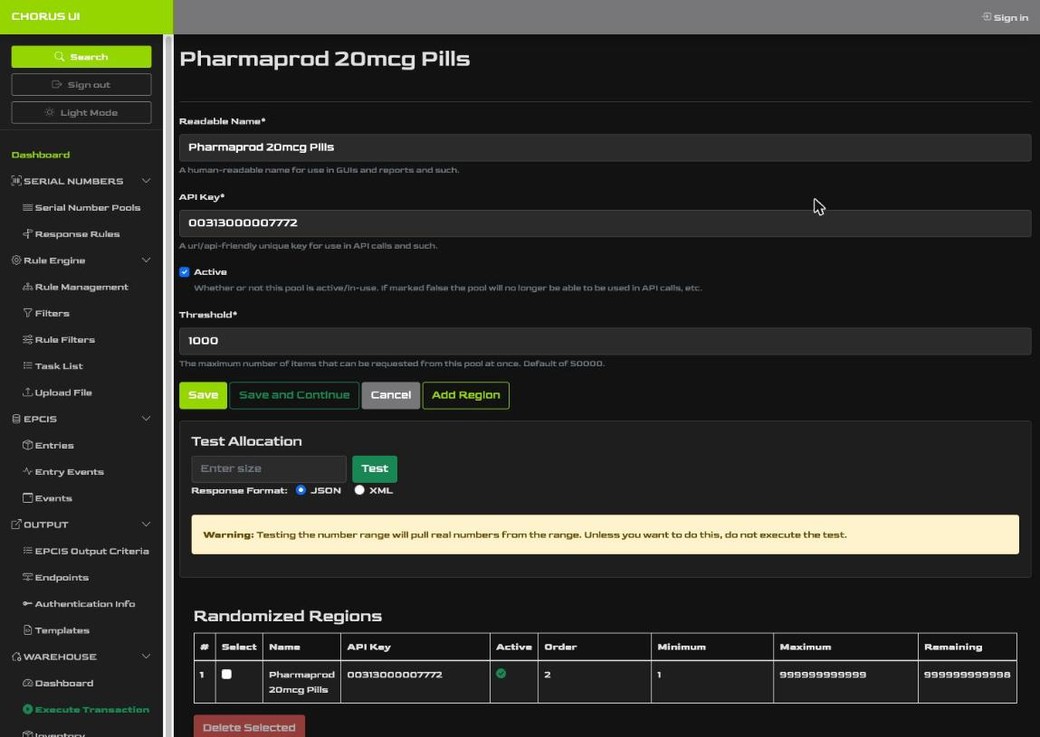
Task: Click the Light Mode button
Action: [x=81, y=113]
